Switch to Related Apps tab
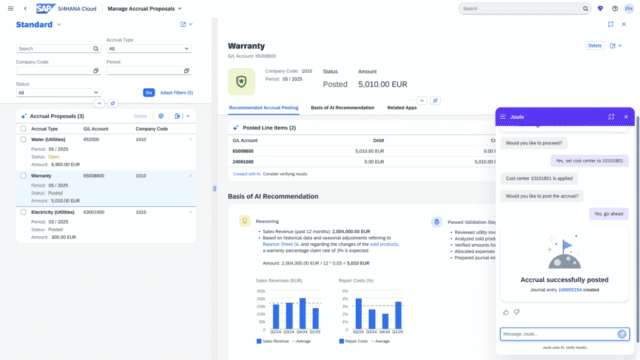The width and height of the screenshot is (640, 360). pyautogui.click(x=402, y=108)
